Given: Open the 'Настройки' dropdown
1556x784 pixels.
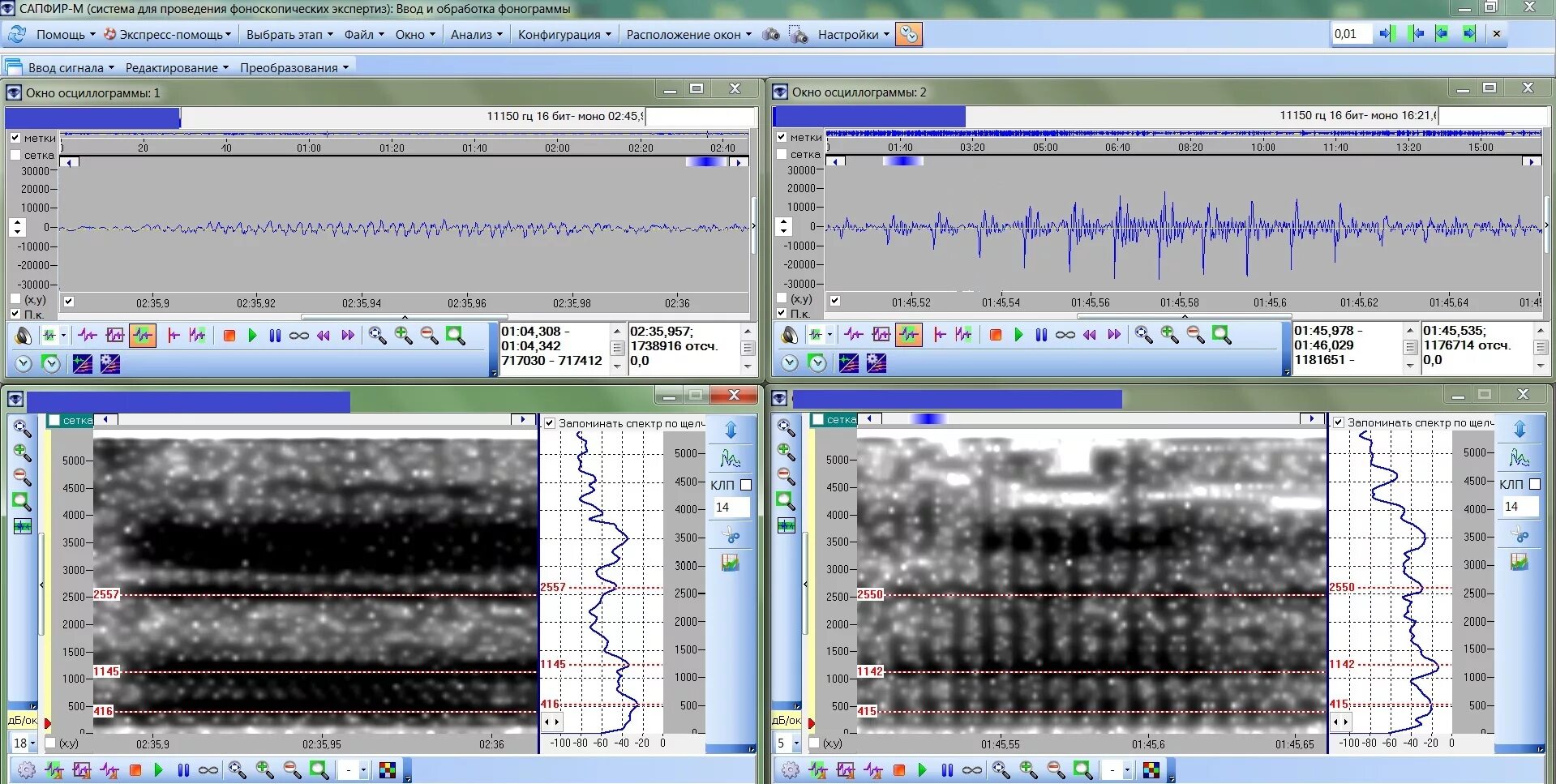Looking at the screenshot, I should [854, 35].
